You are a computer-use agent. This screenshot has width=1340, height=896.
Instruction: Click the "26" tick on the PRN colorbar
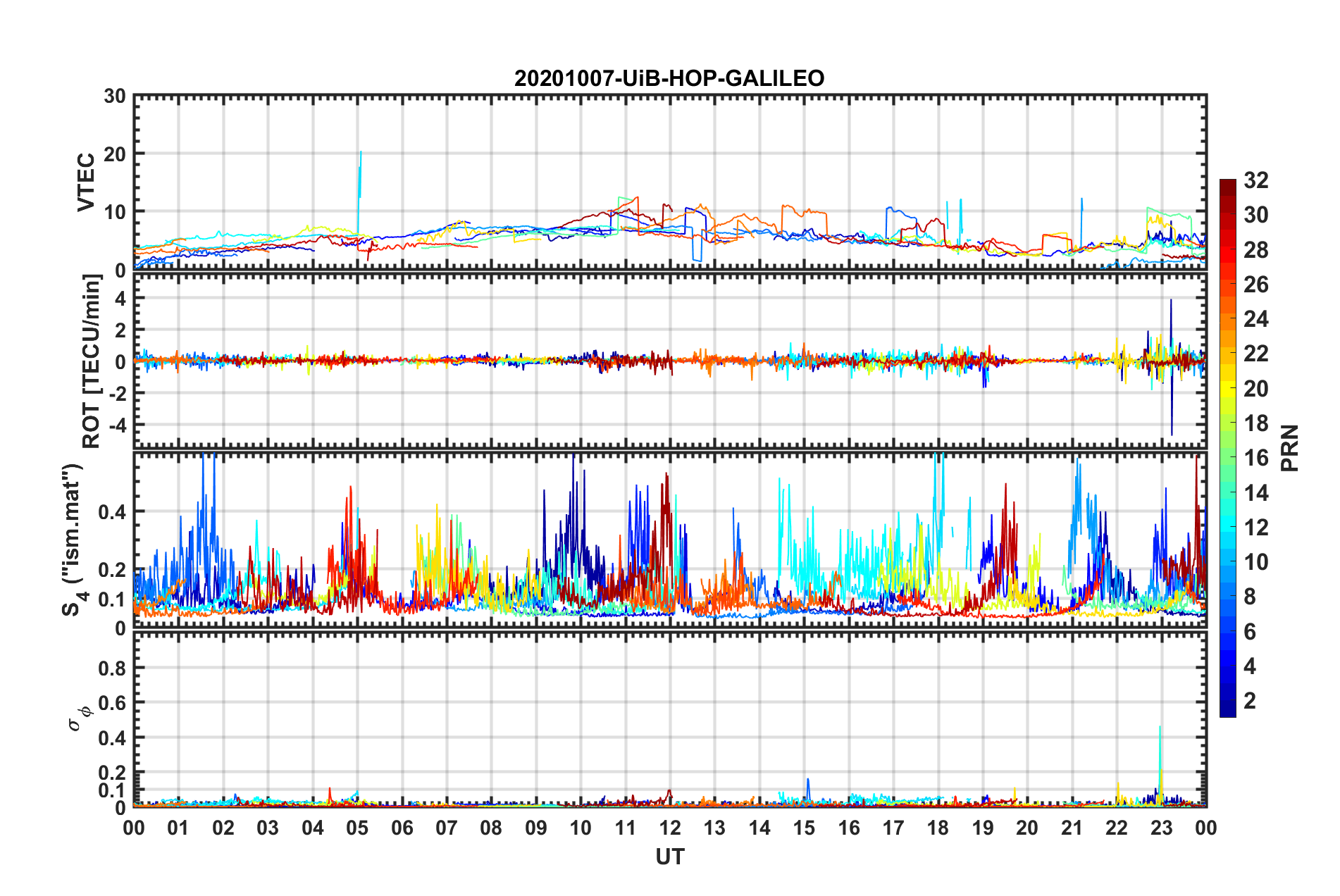pos(1255,285)
